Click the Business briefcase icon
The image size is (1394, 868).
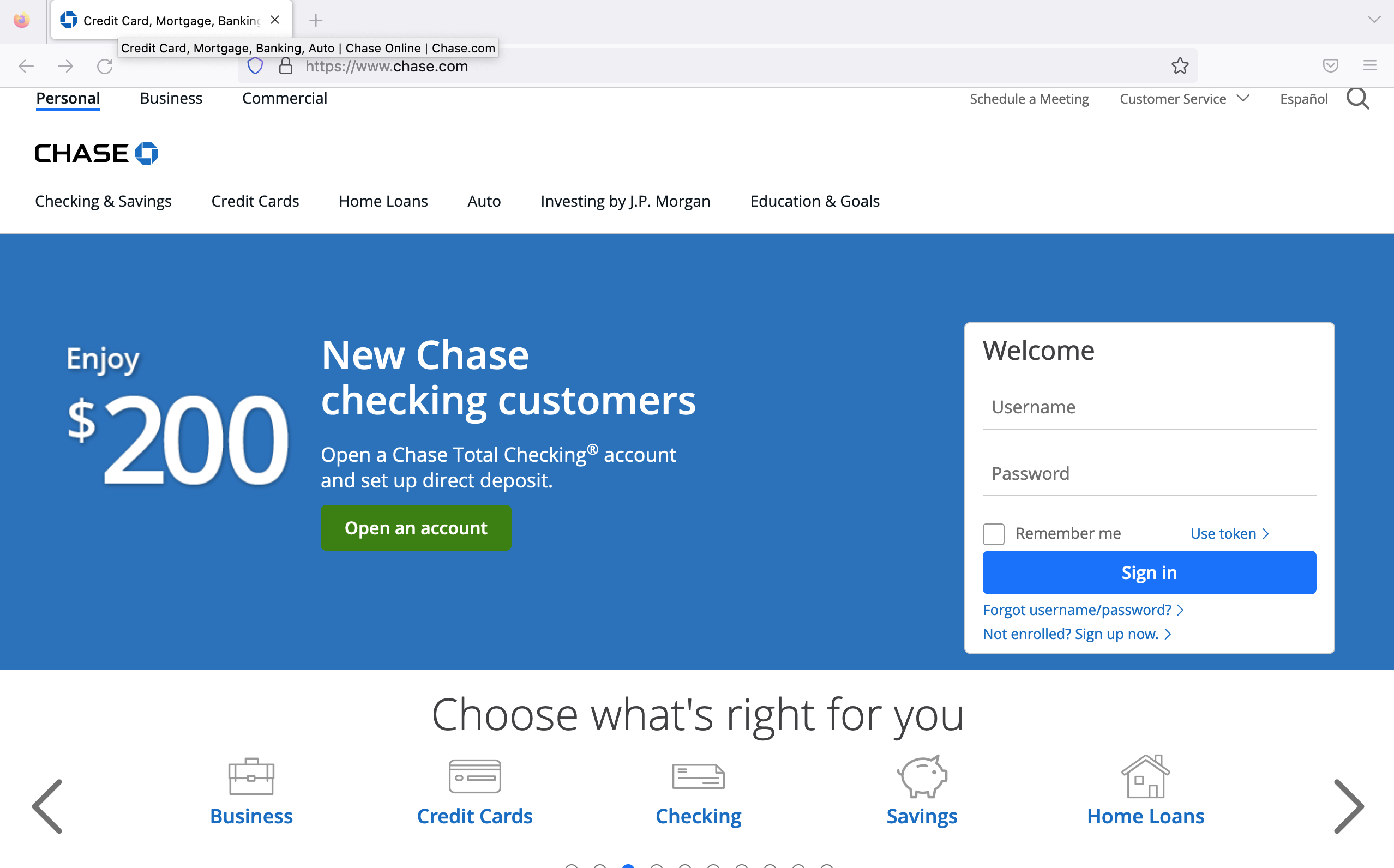251,776
